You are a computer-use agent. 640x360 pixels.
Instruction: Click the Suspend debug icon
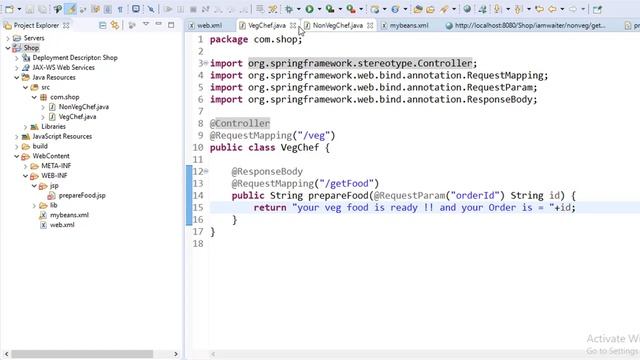(x=180, y=9)
